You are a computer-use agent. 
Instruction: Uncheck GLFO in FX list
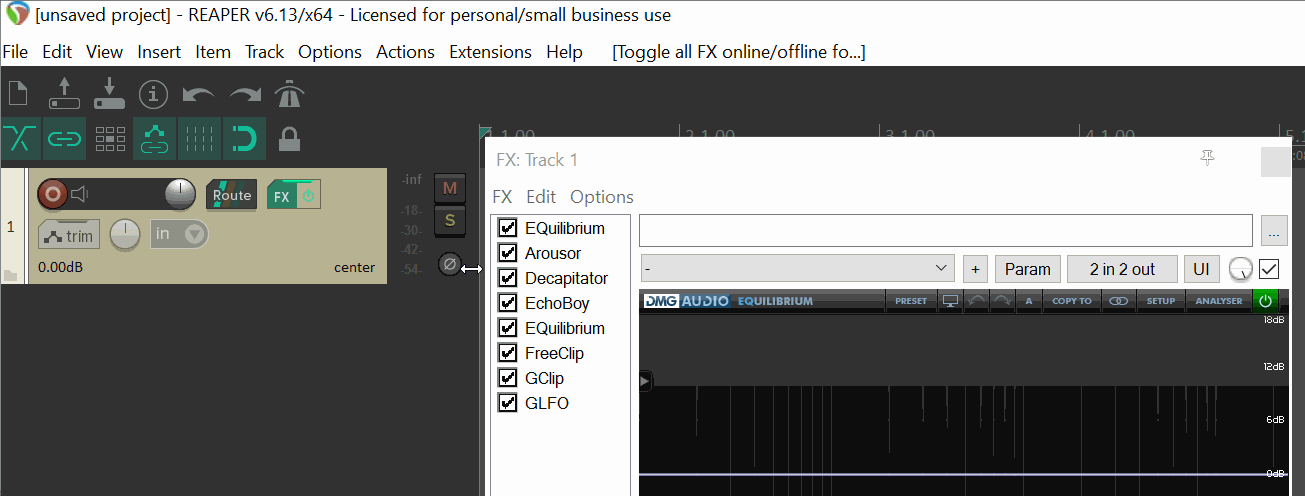[x=508, y=403]
